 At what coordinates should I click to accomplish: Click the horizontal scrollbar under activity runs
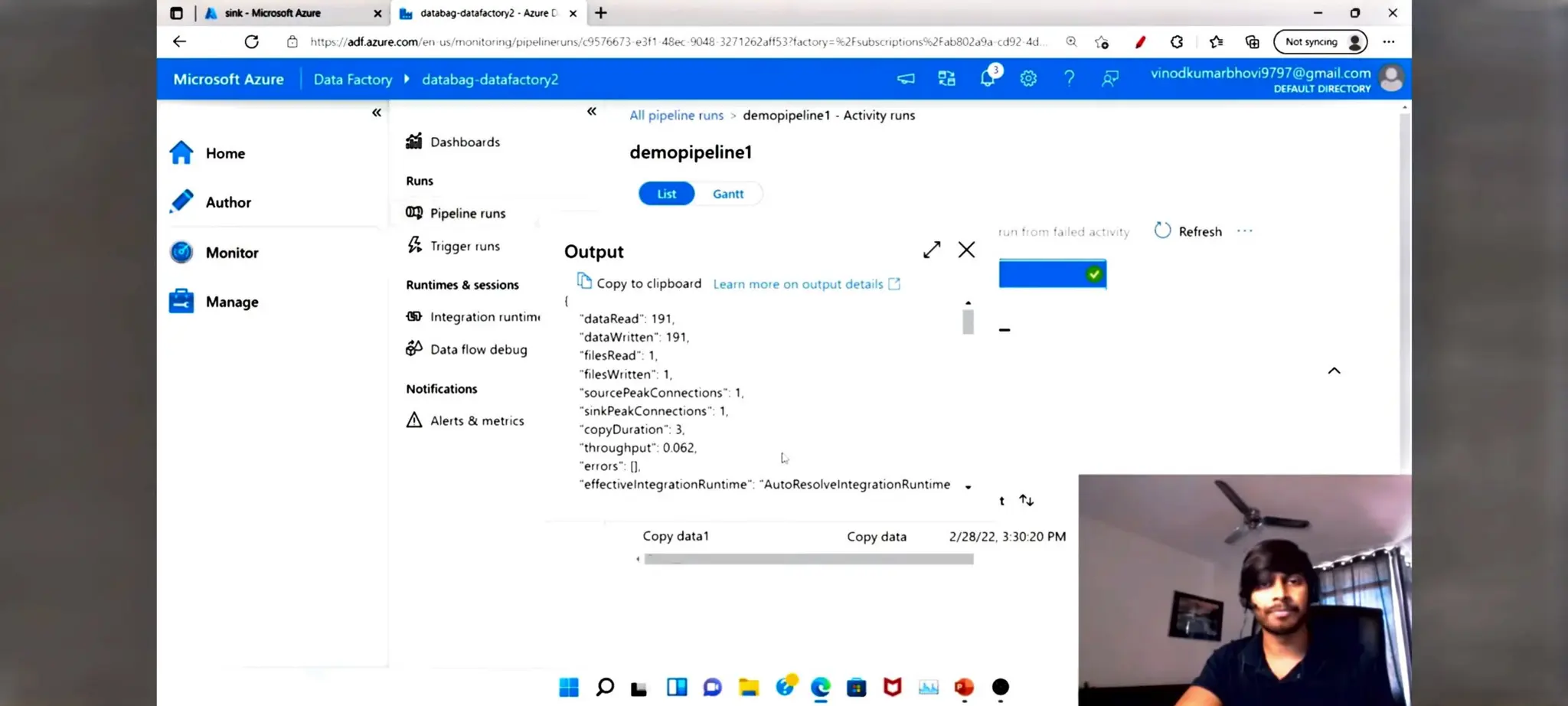(808, 559)
